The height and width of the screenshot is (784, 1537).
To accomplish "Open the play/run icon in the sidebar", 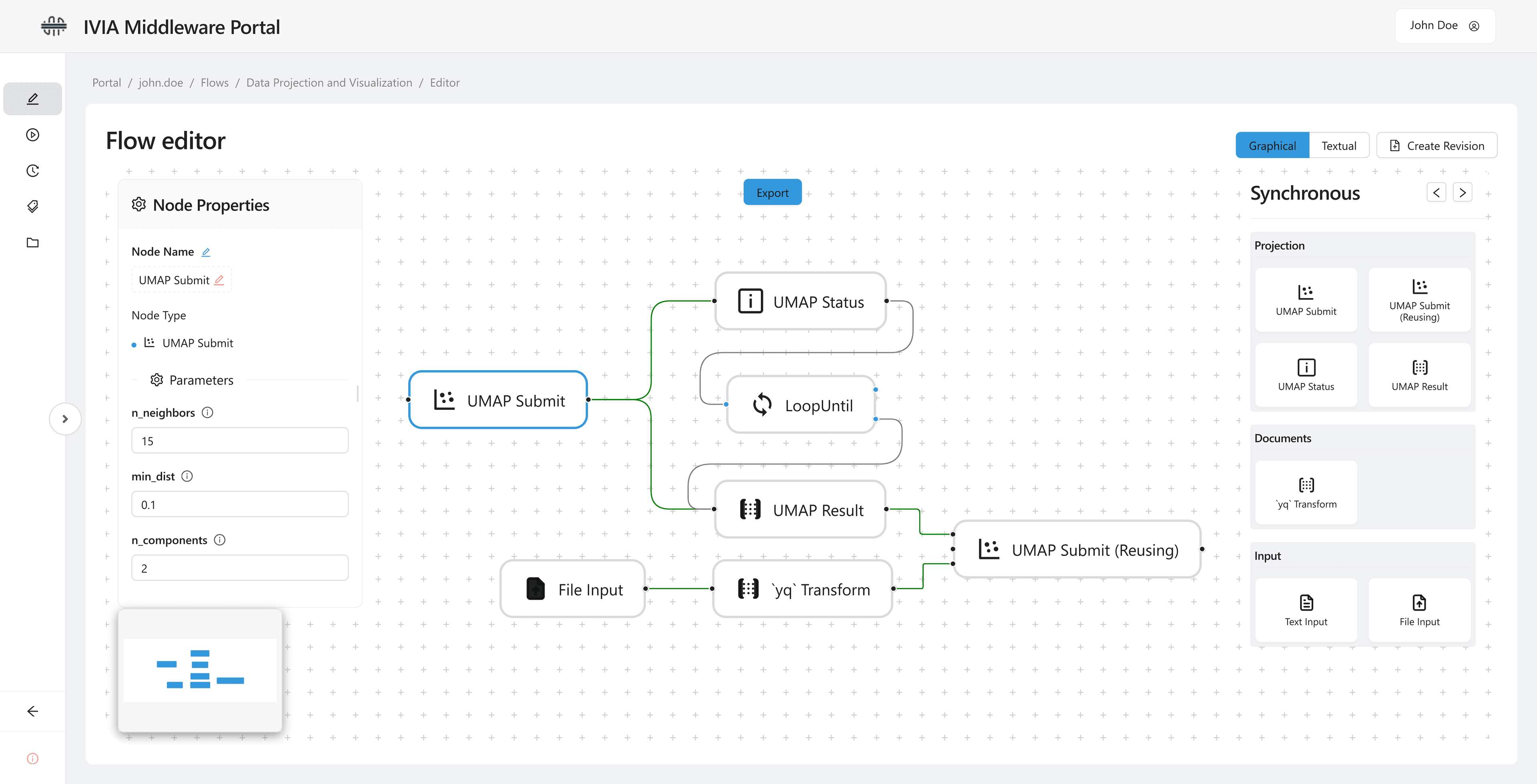I will tap(33, 135).
